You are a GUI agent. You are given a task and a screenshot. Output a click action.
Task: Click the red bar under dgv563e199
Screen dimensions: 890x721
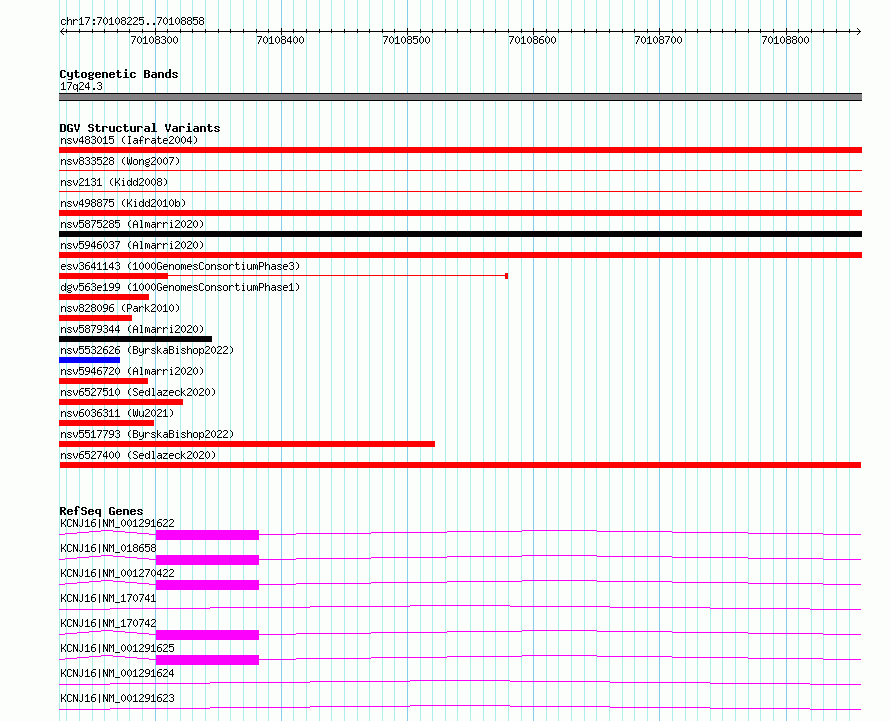click(104, 297)
